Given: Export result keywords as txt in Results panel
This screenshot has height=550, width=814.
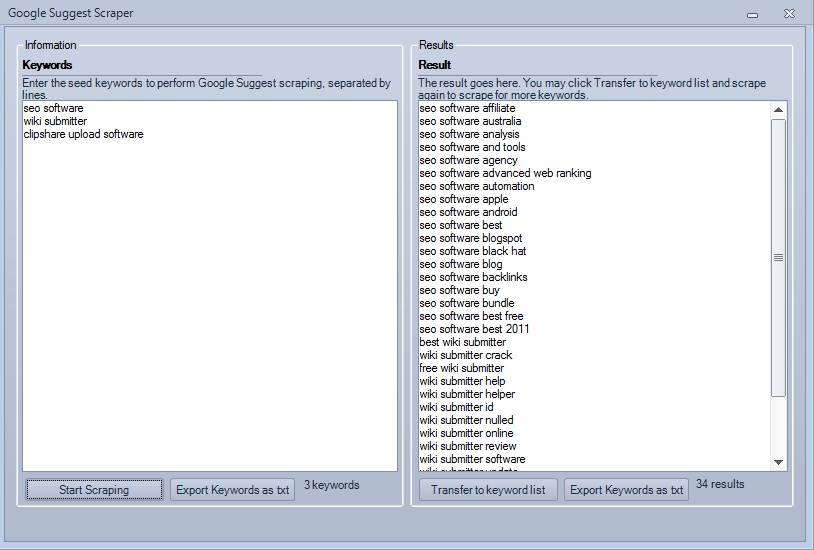Looking at the screenshot, I should pos(627,490).
